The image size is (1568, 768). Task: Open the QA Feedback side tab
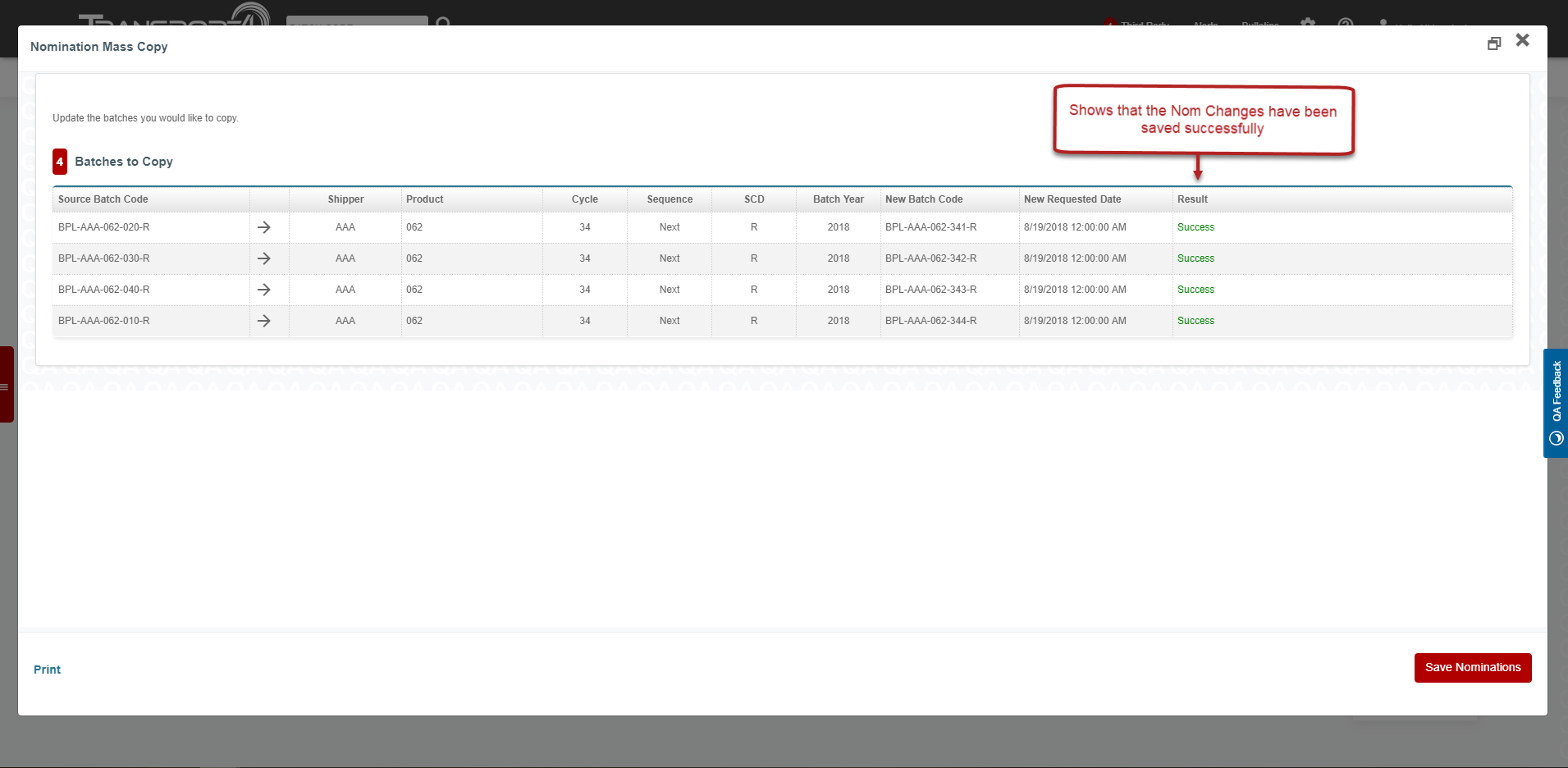click(1556, 403)
